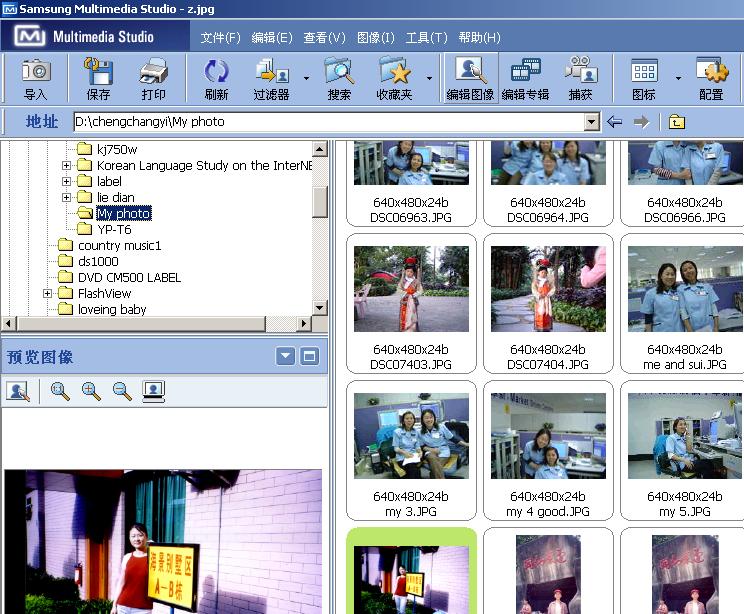Maximize the preview panel with window button
744x614 pixels.
[309, 356]
